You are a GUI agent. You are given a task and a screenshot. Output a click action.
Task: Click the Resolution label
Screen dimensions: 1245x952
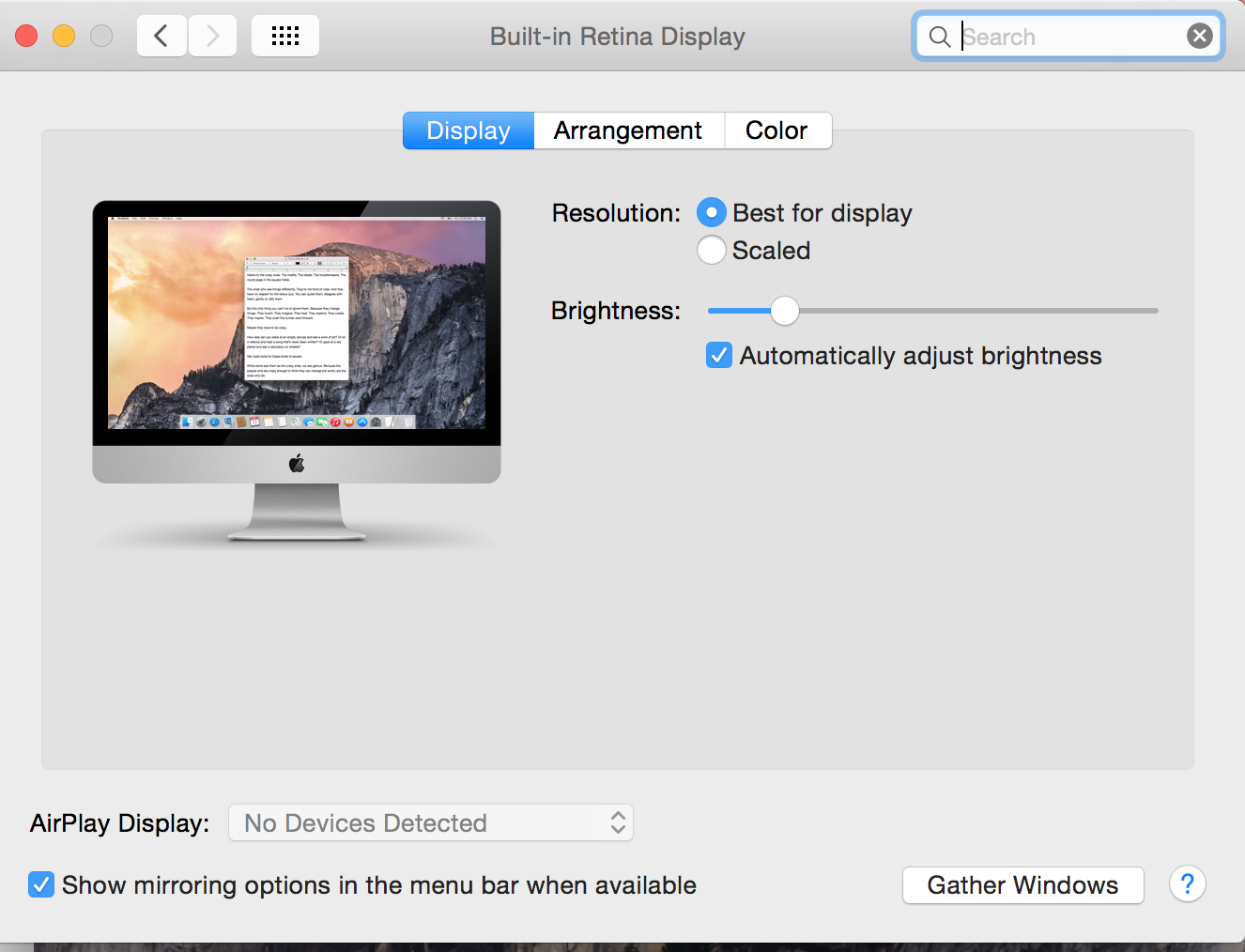point(616,213)
